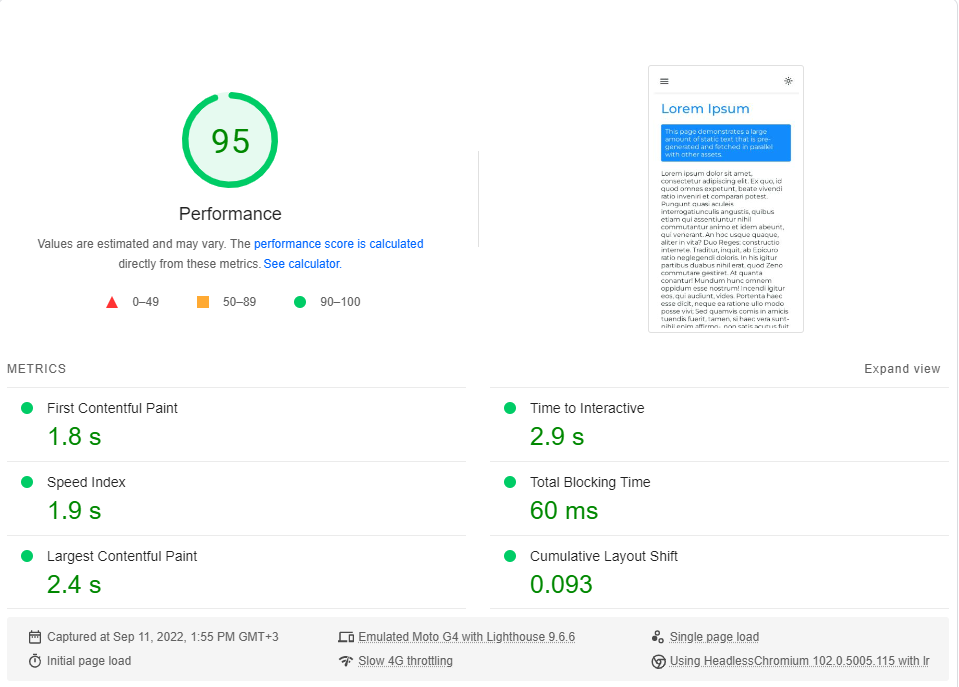The height and width of the screenshot is (687, 959).
Task: Click the Slow 4G throttling link
Action: click(405, 661)
